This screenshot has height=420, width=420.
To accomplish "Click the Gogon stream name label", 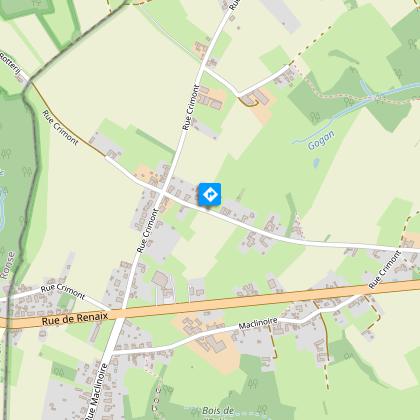I will pyautogui.click(x=321, y=140).
